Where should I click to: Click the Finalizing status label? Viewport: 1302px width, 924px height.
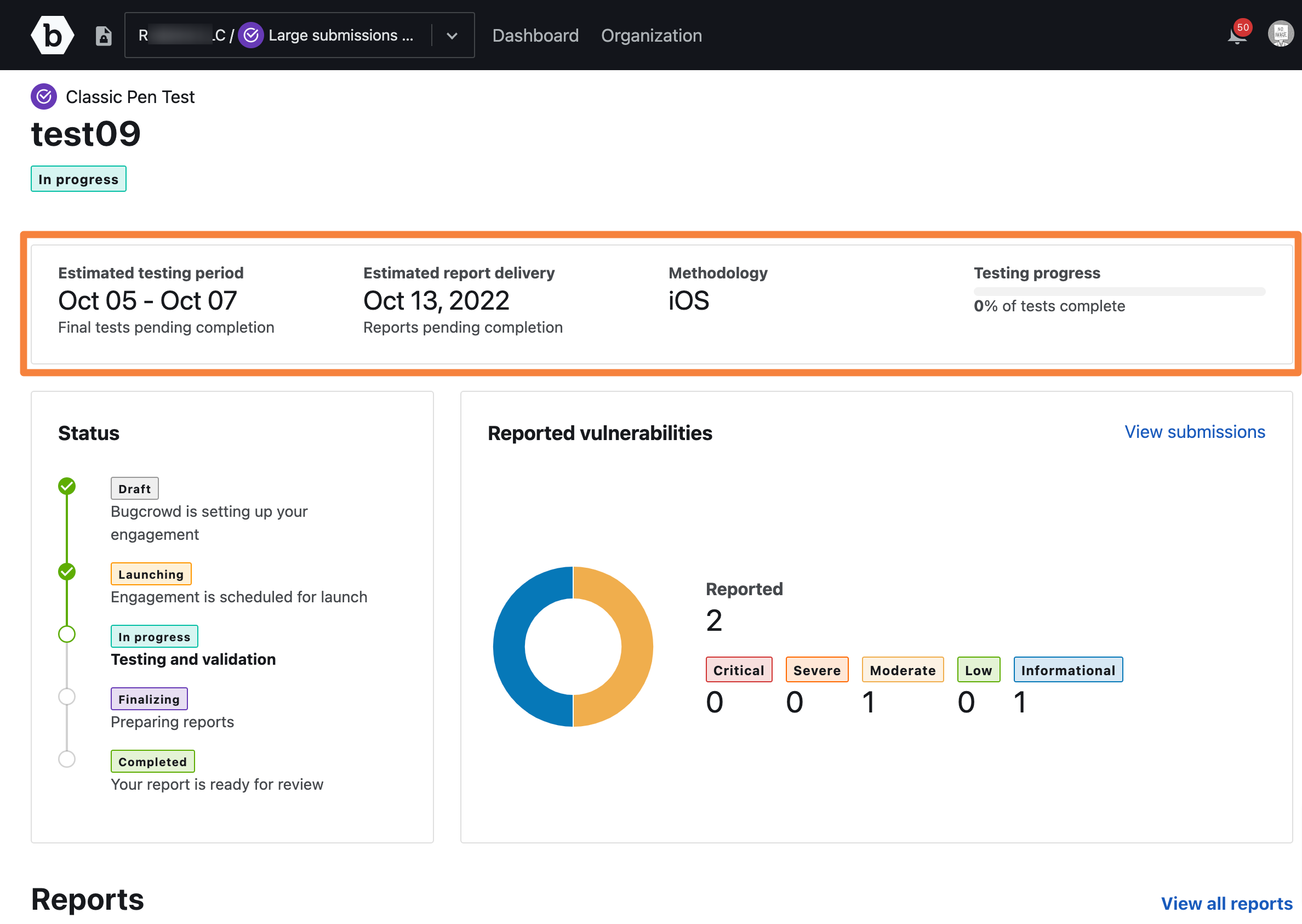tap(149, 699)
